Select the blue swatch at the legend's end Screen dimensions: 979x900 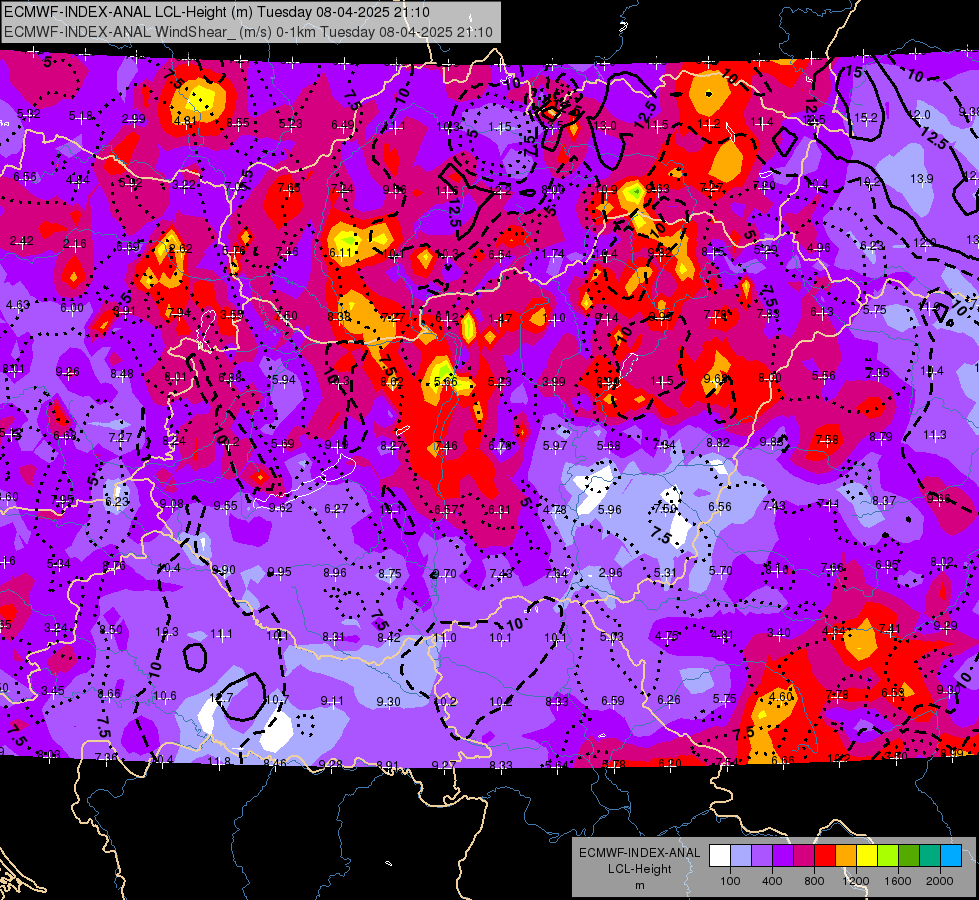(951, 856)
